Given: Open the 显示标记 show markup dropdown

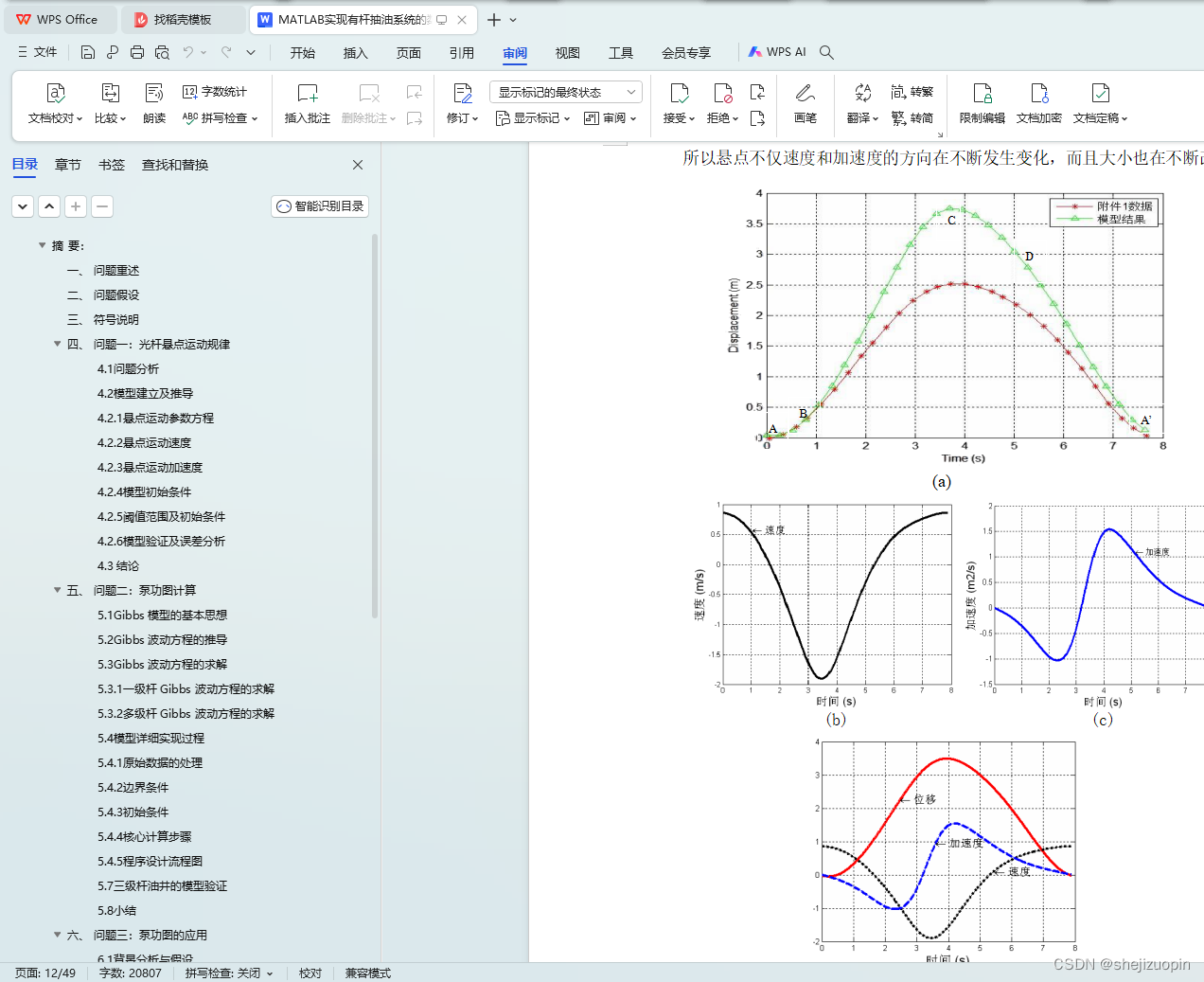Looking at the screenshot, I should tap(533, 118).
